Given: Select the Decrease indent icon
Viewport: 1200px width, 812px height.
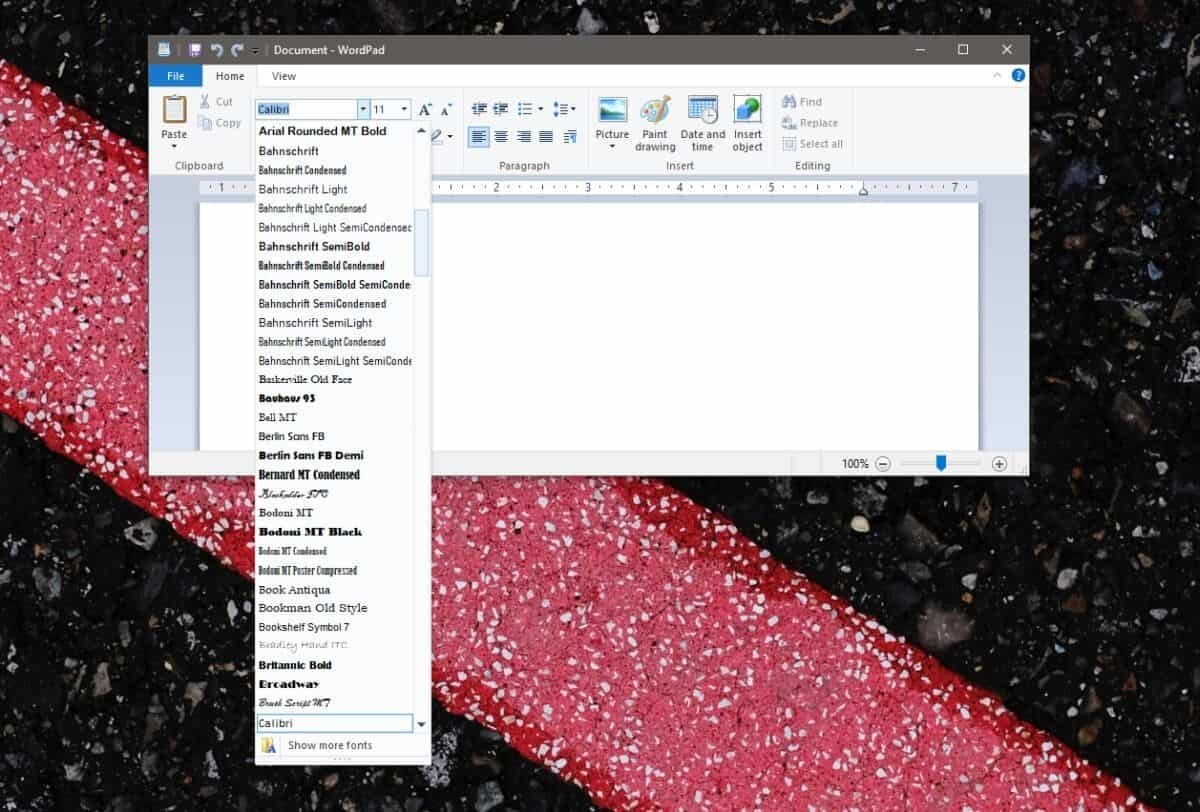Looking at the screenshot, I should coord(478,108).
